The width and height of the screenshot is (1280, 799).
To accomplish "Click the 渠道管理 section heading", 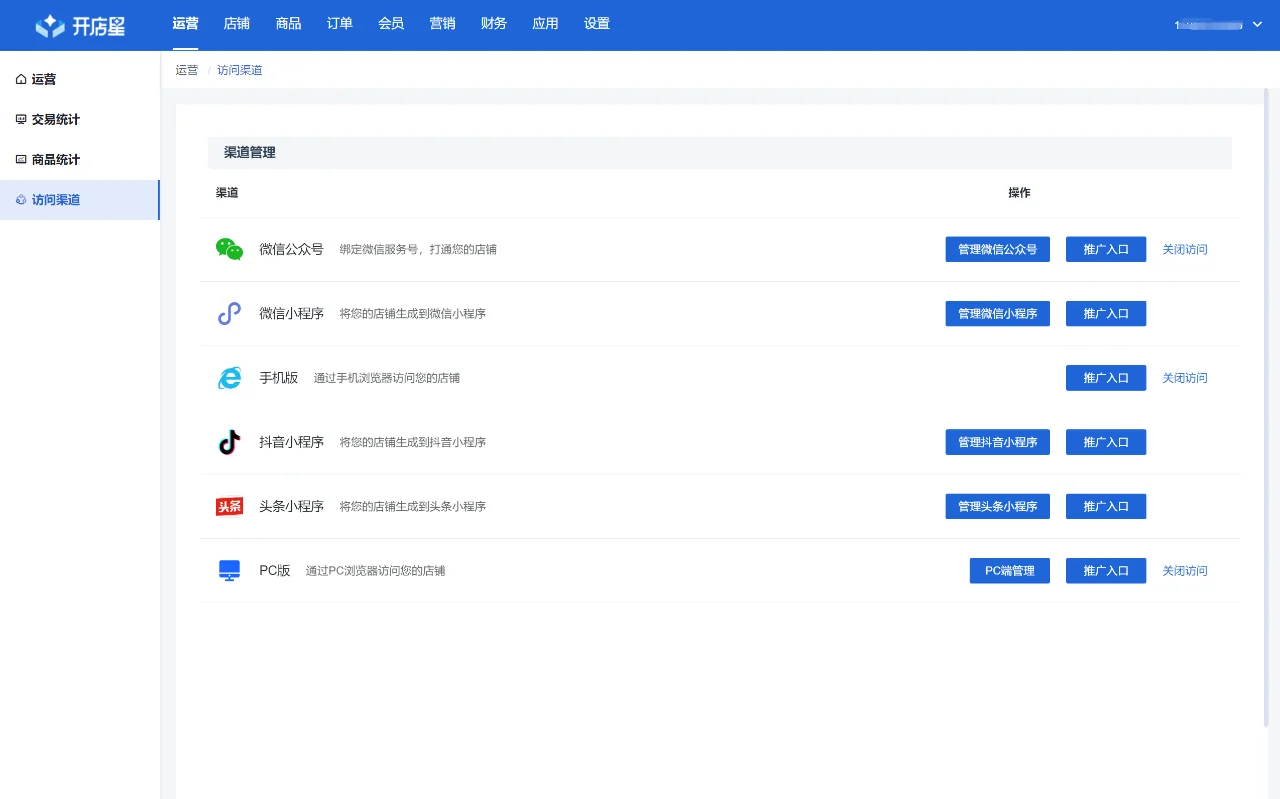I will tap(250, 153).
